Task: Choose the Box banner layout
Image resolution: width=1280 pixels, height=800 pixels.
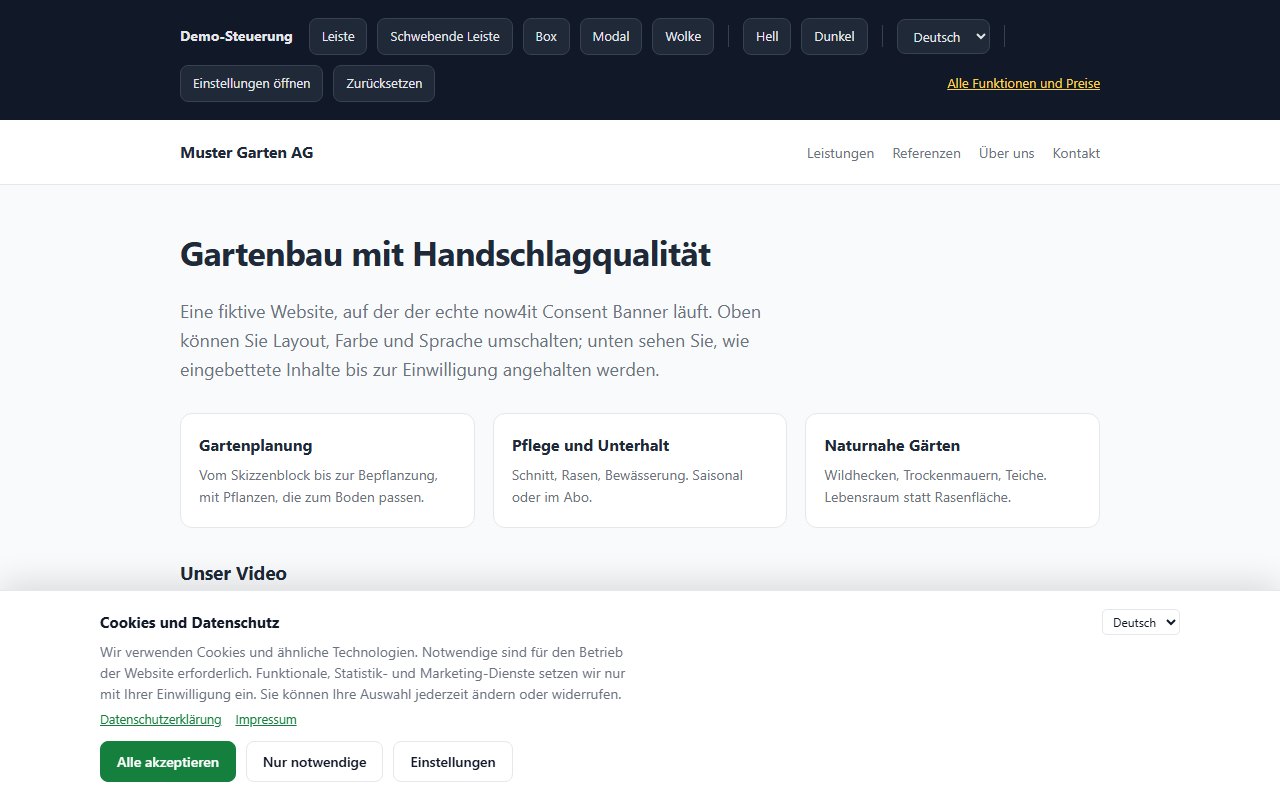Action: pos(546,36)
